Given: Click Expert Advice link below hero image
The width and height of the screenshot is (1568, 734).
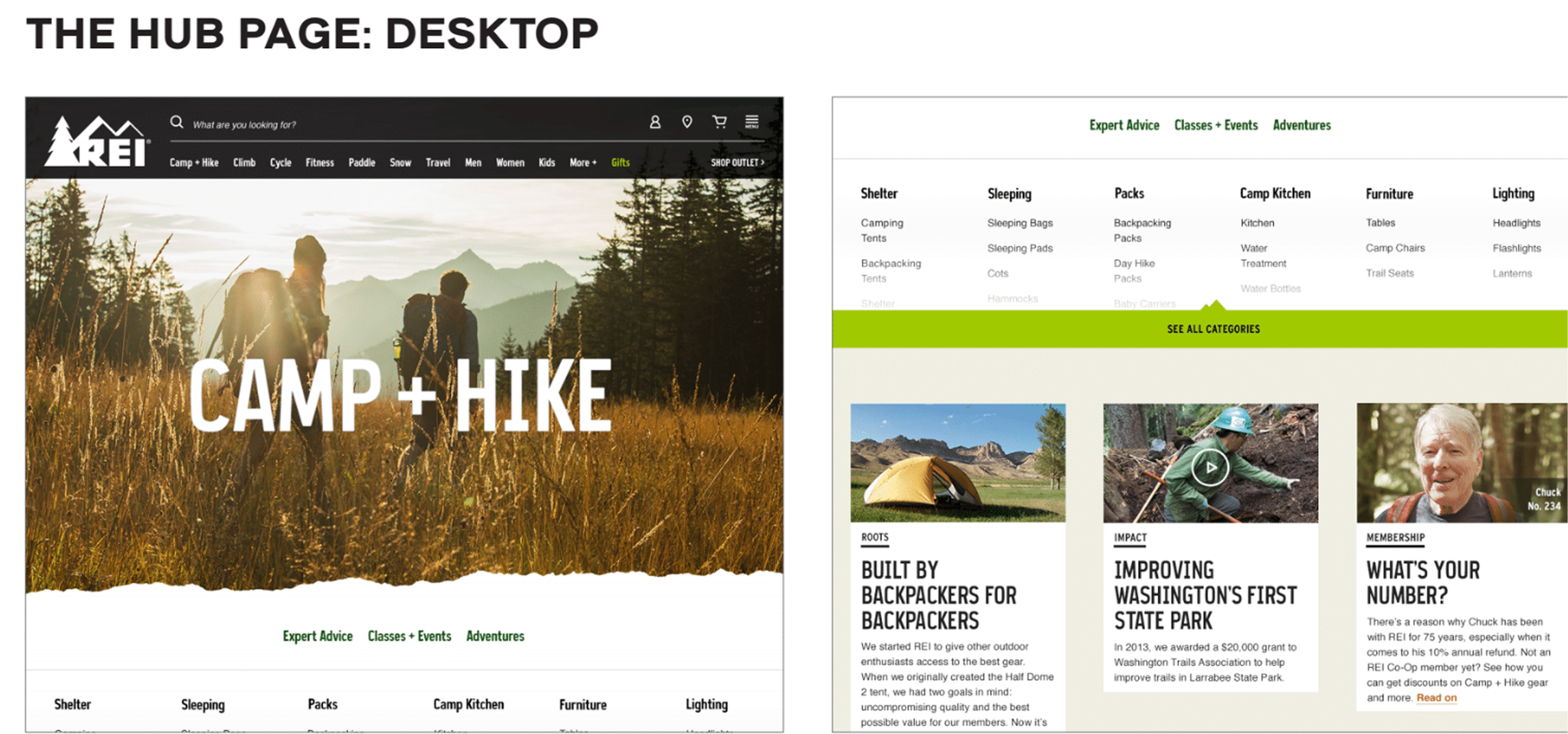Looking at the screenshot, I should [317, 636].
